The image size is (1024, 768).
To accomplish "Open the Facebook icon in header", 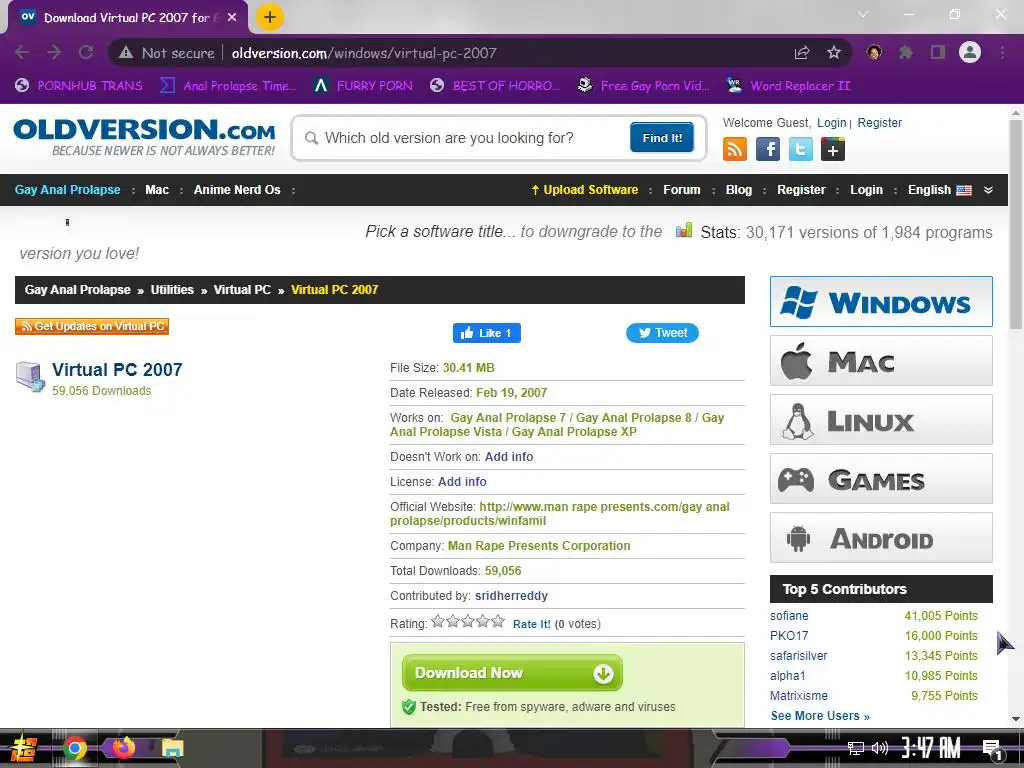I will pyautogui.click(x=768, y=150).
